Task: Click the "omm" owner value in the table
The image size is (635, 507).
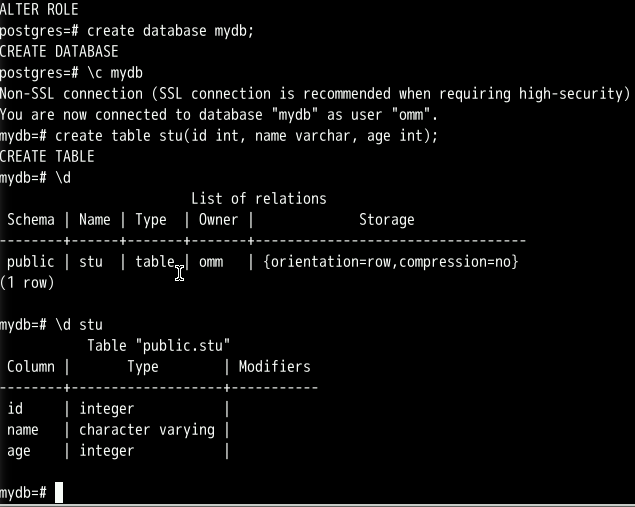Action: click(x=211, y=261)
